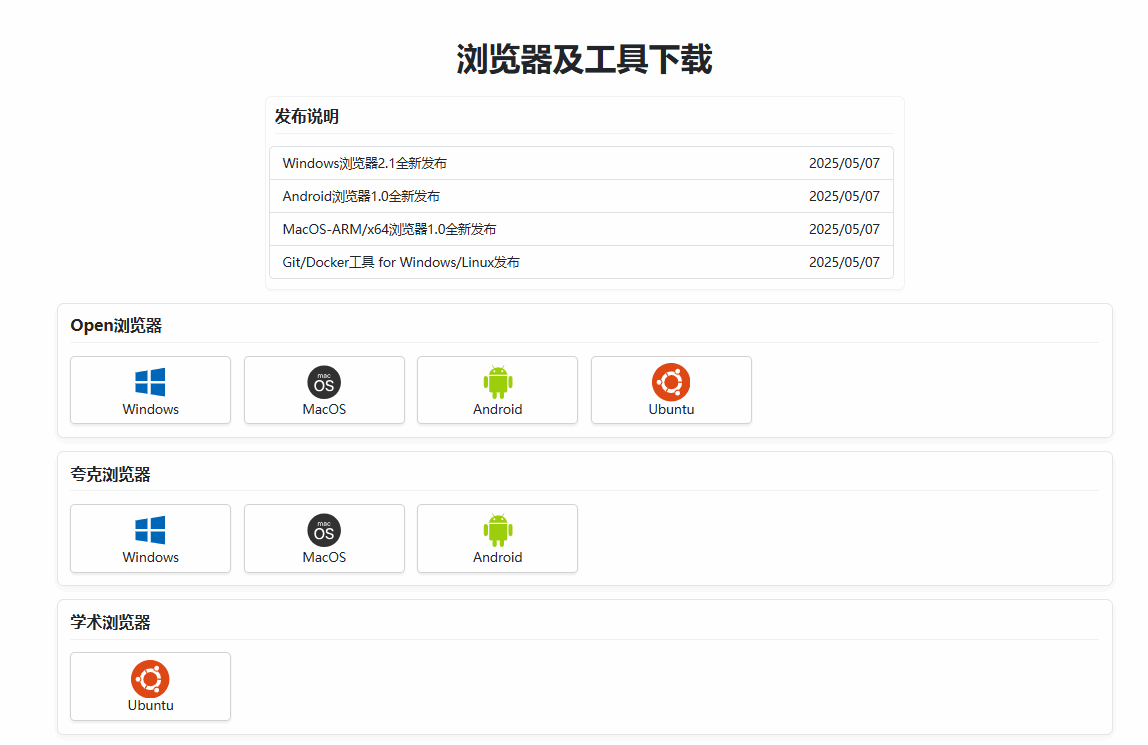
Task: Click the date beside Git/Docker工具 release row
Action: pyautogui.click(x=844, y=262)
